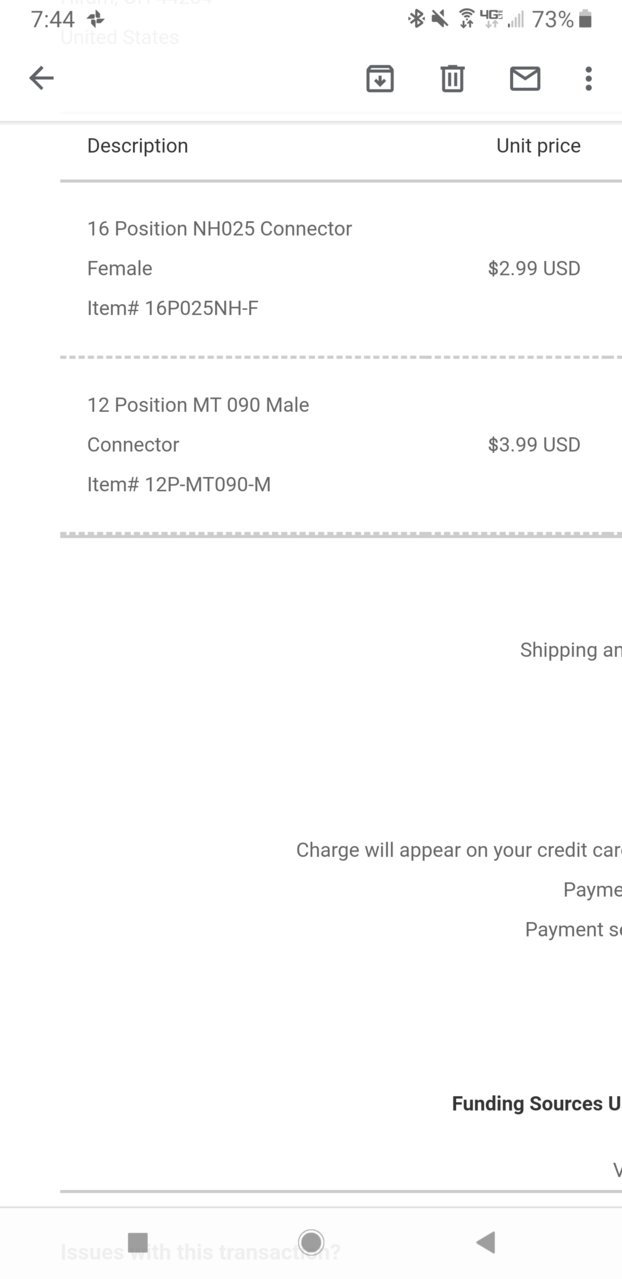
Task: Tap the battery icon in the status bar
Action: [586, 19]
